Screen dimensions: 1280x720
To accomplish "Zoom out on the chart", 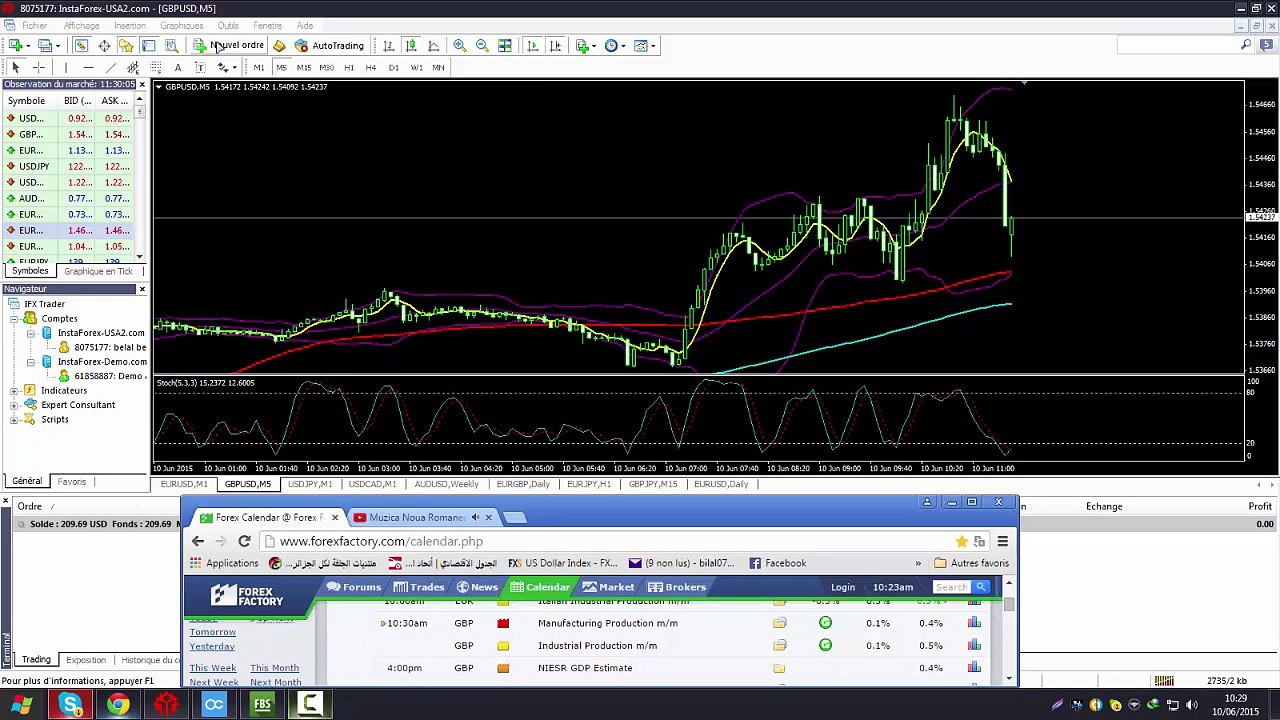I will [x=482, y=45].
